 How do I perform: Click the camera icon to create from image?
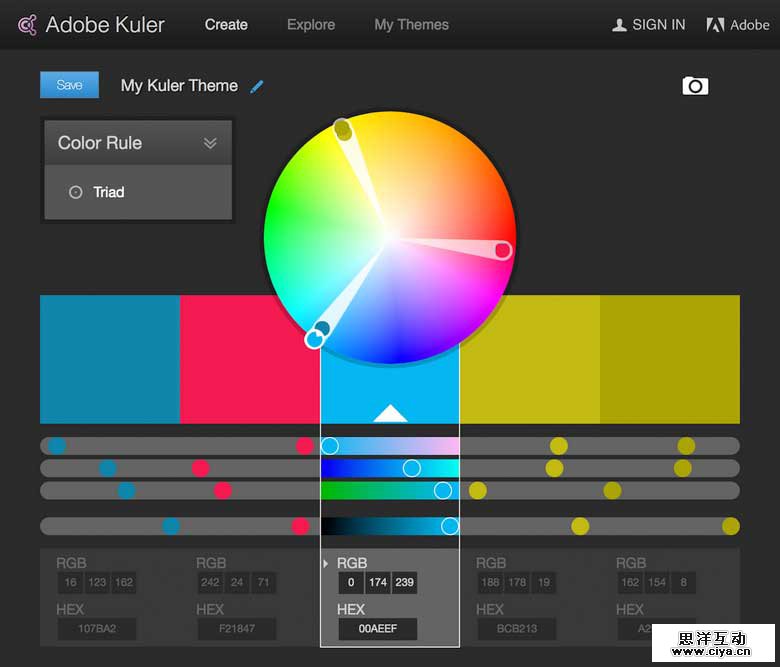click(695, 86)
